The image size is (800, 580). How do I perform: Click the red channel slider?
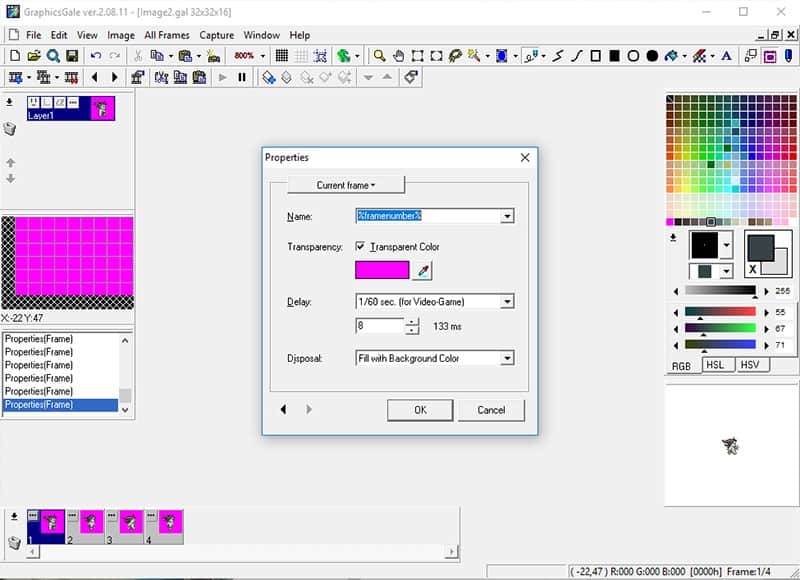pyautogui.click(x=720, y=312)
